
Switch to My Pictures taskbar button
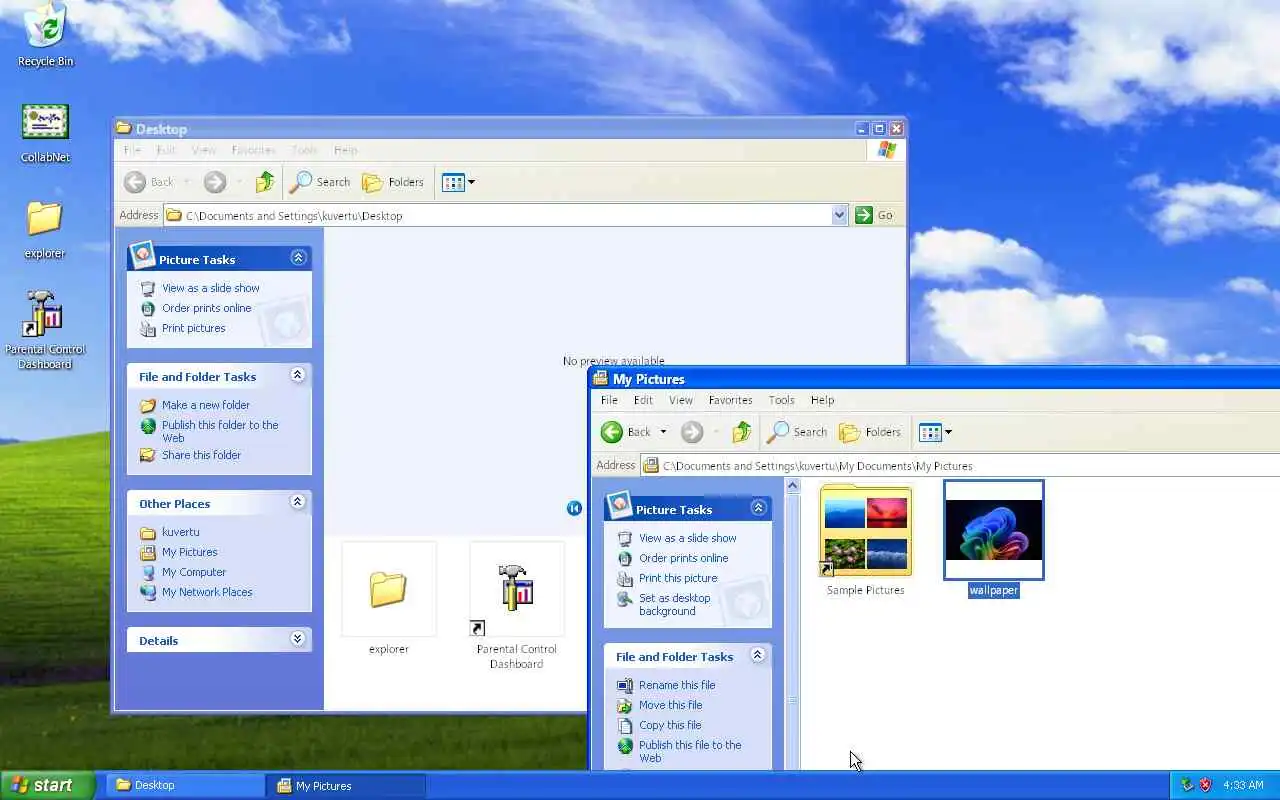347,785
